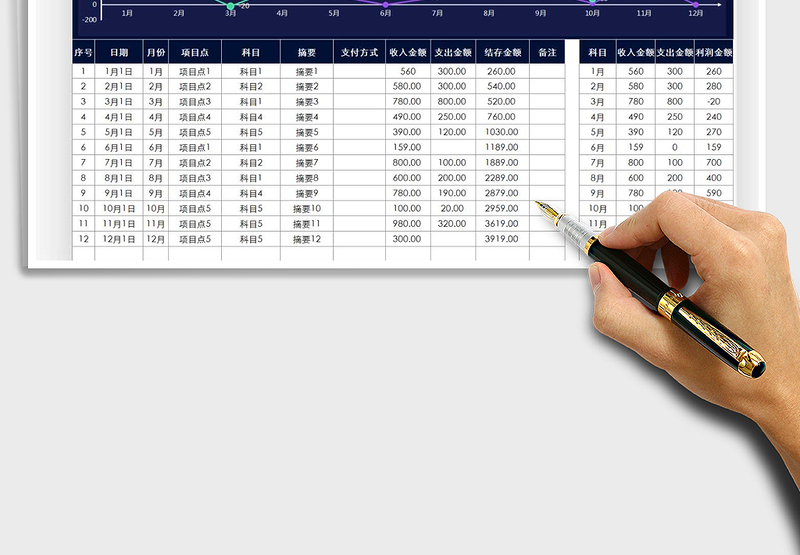This screenshot has width=800, height=555.
Task: Select the 980.00 income cell
Action: coord(407,224)
